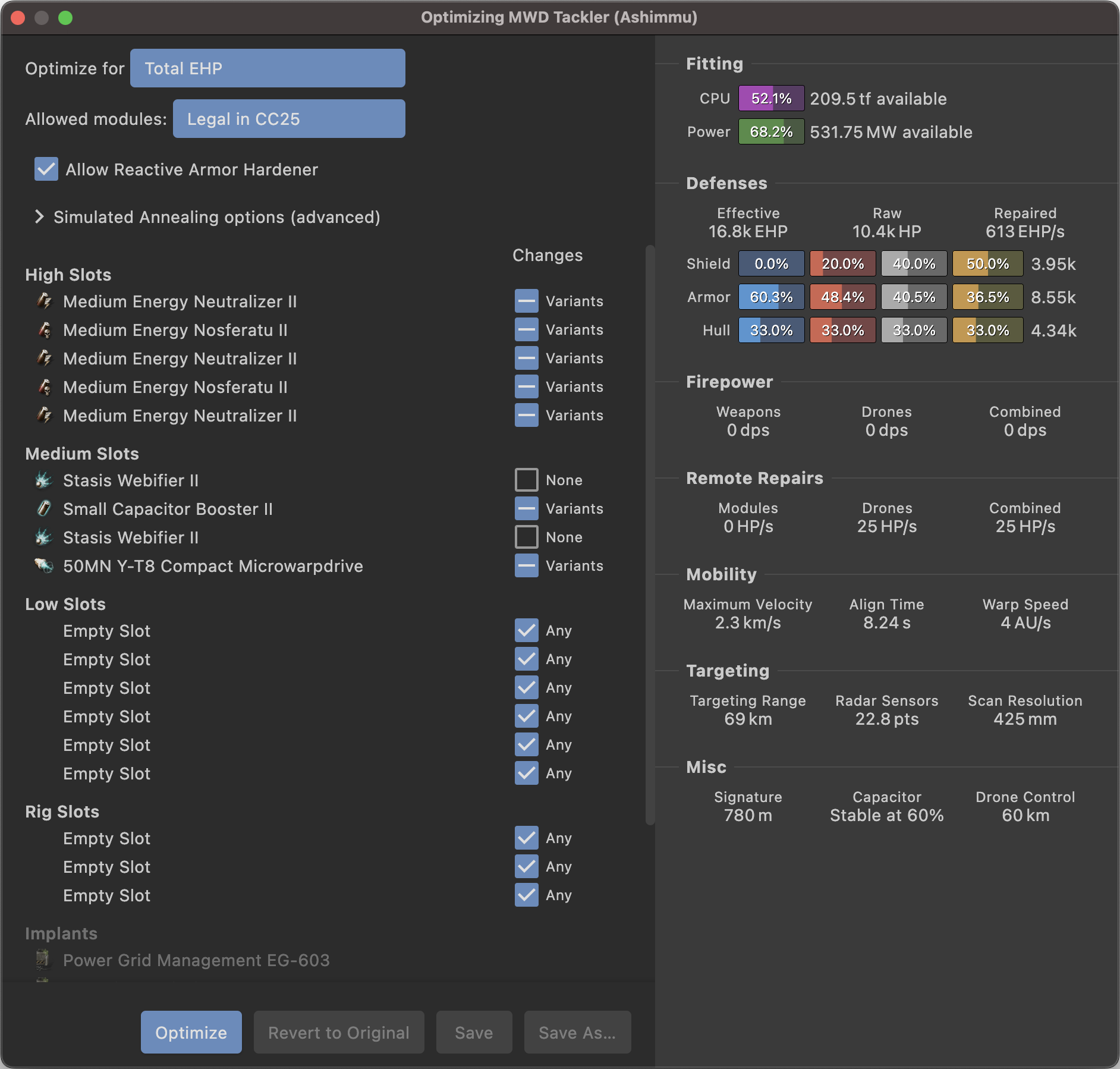Uncheck Allow Reactive Armor Hardener
This screenshot has width=1120, height=1069.
pos(46,169)
